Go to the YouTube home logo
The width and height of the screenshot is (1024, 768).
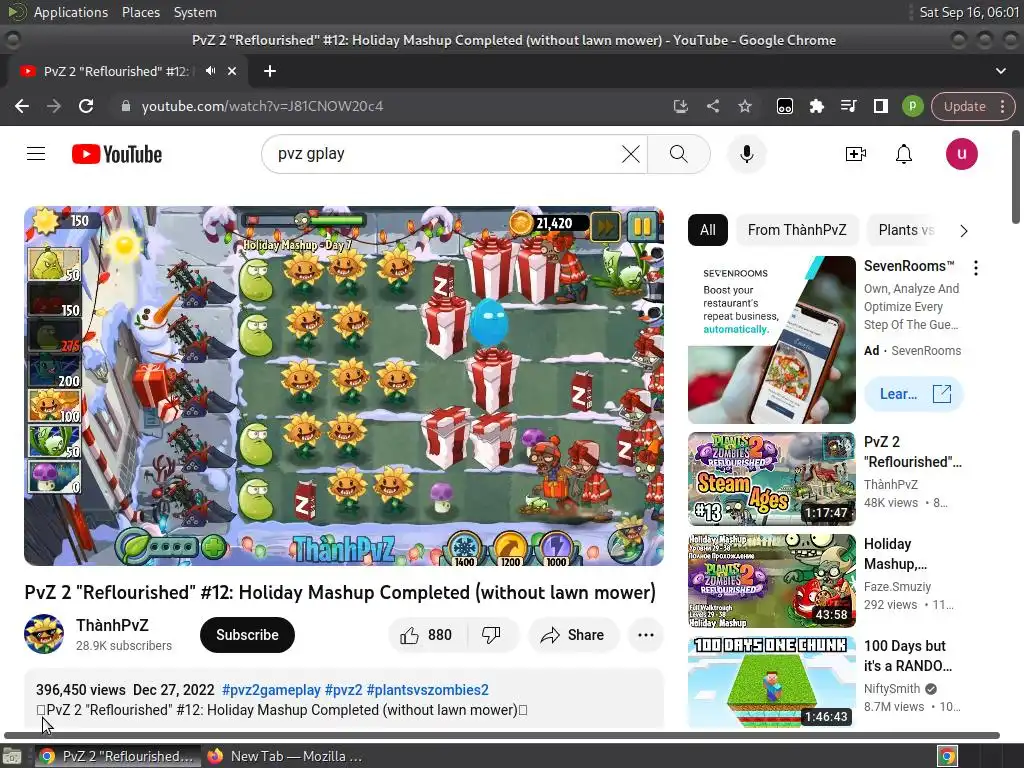point(117,154)
